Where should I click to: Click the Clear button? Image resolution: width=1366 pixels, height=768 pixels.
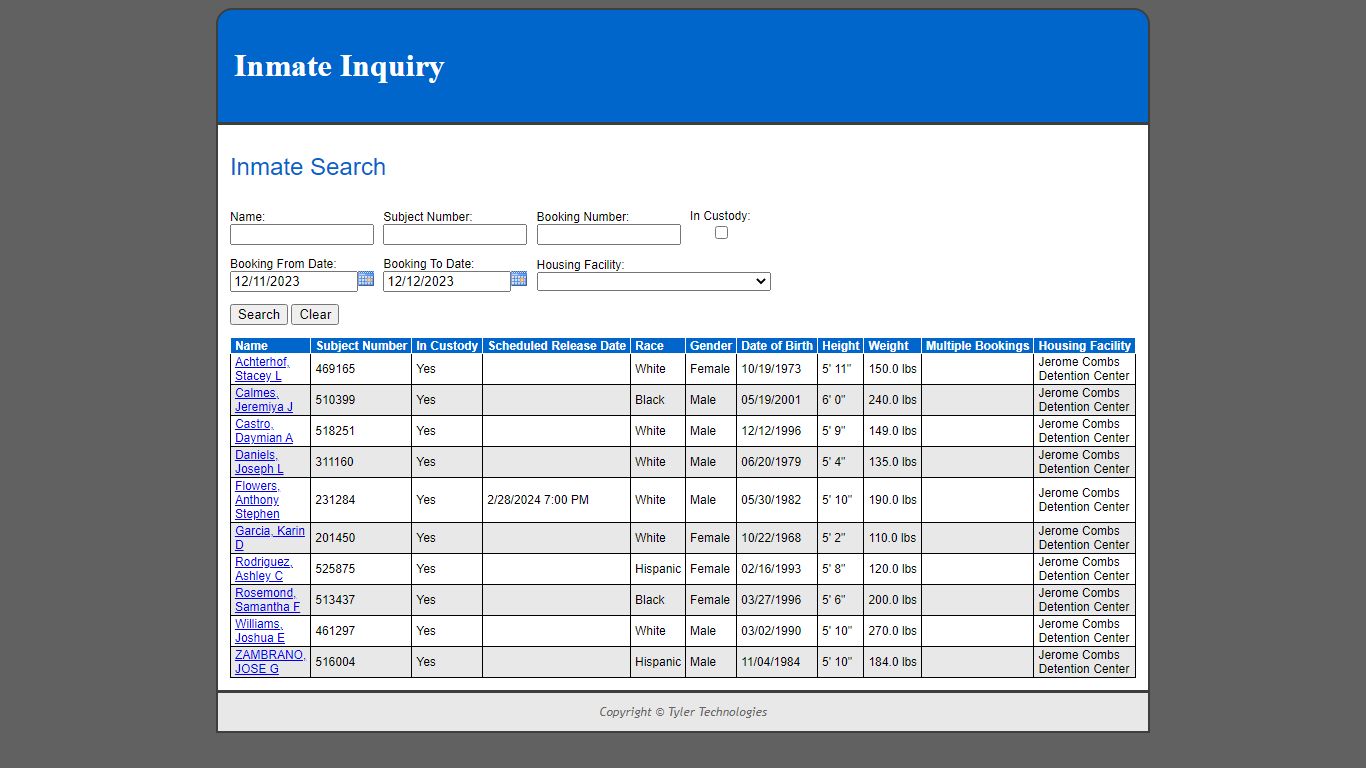pyautogui.click(x=315, y=314)
